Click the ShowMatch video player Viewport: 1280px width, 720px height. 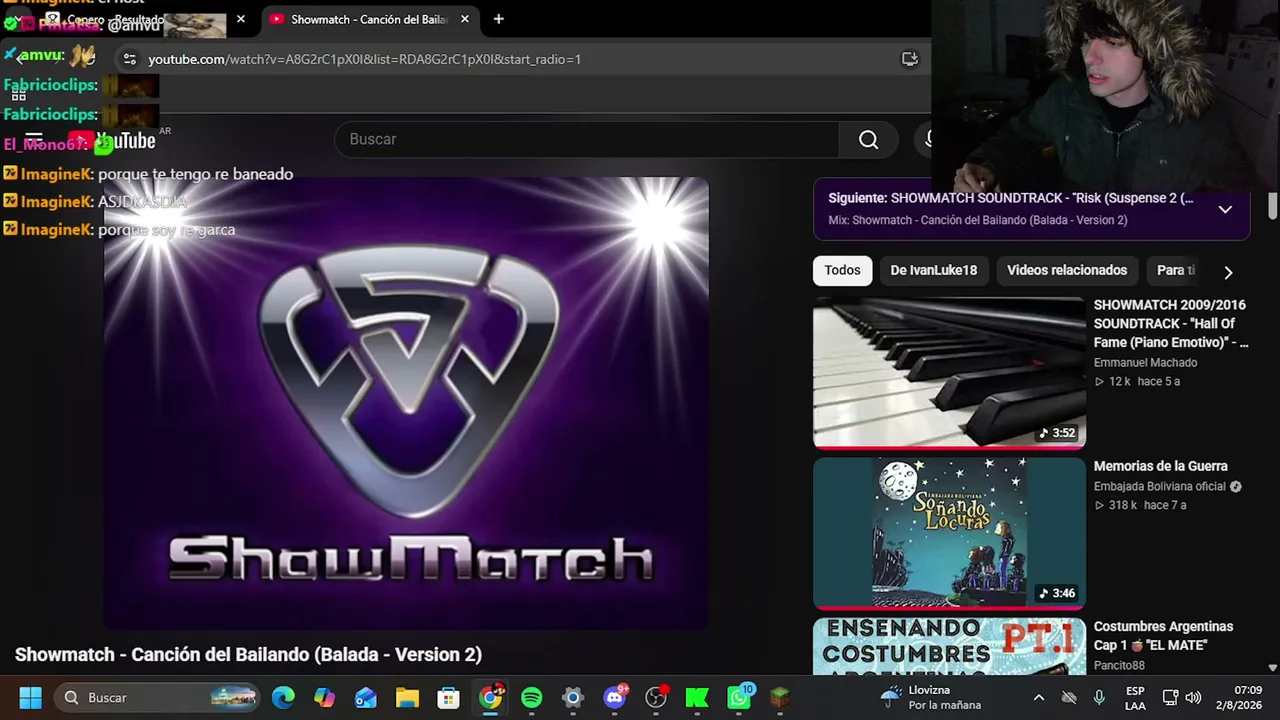tap(406, 404)
